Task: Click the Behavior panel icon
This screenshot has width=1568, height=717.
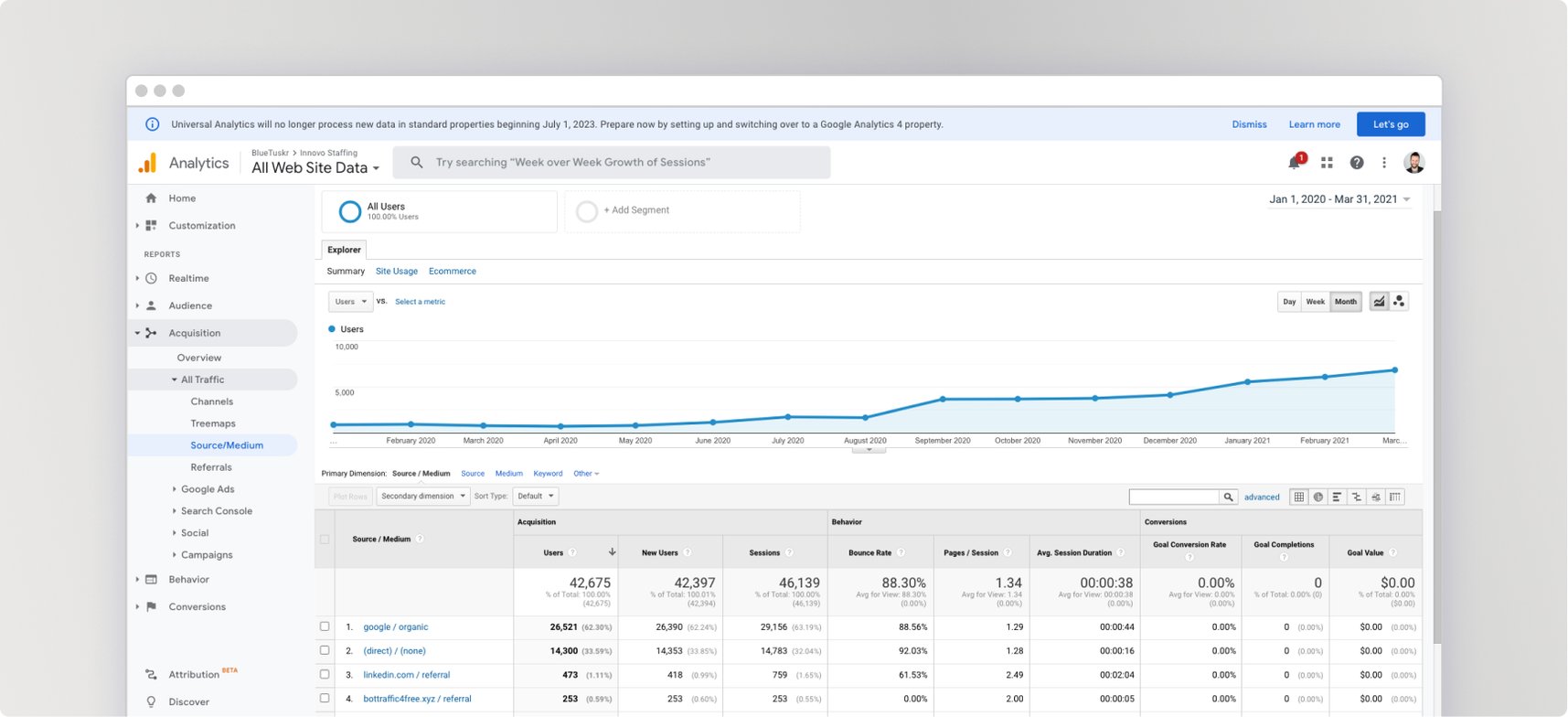Action: (151, 580)
